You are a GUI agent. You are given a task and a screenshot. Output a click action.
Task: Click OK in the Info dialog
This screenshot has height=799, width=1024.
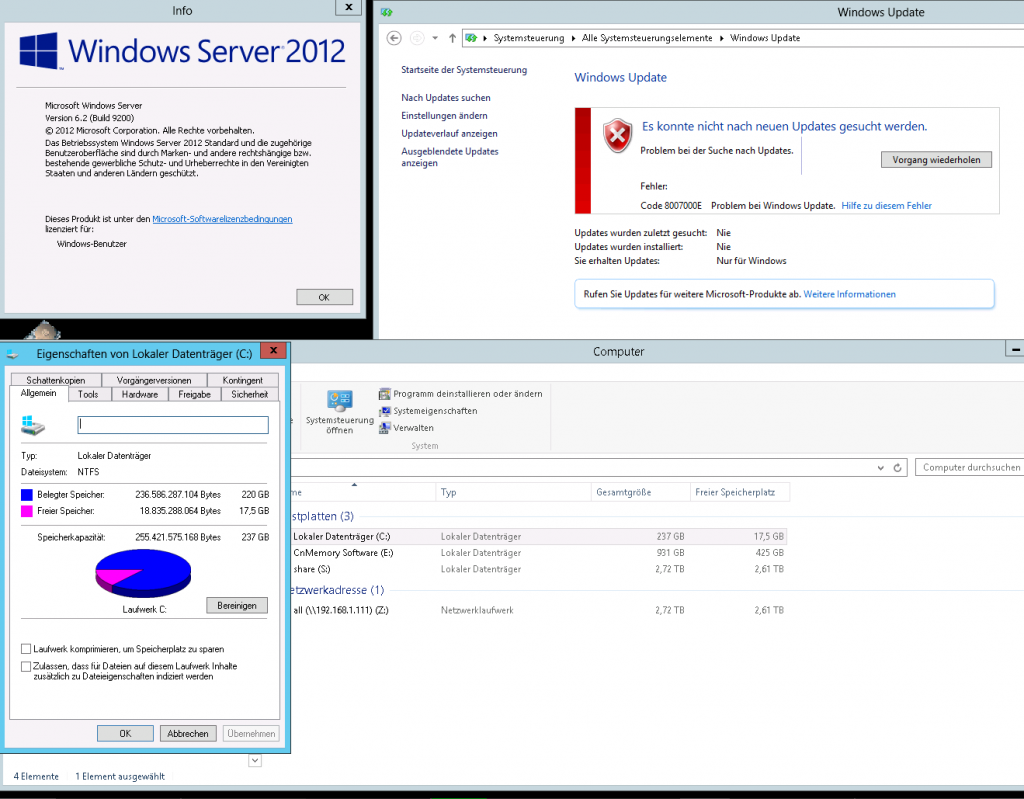(325, 297)
